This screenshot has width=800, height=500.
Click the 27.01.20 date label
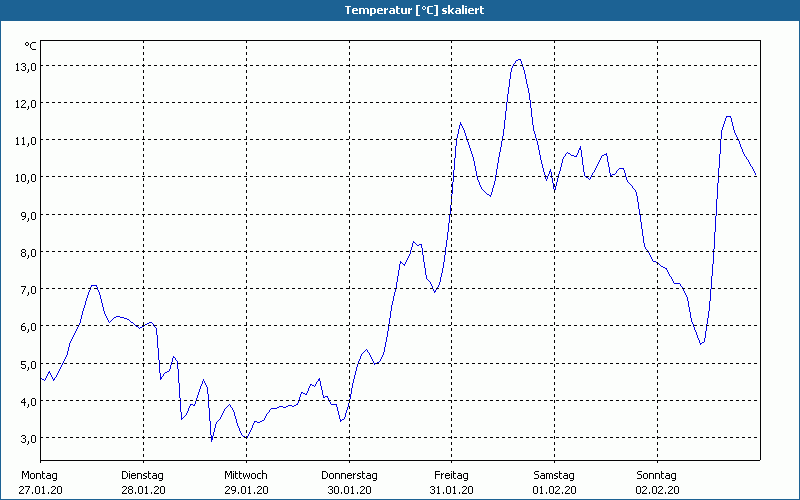[x=39, y=490]
